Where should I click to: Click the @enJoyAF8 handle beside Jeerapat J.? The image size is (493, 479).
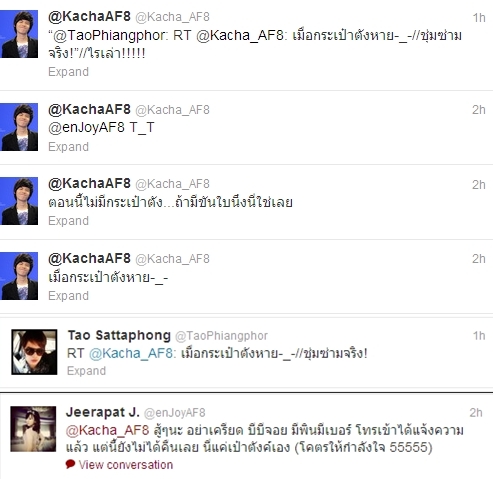coord(175,413)
